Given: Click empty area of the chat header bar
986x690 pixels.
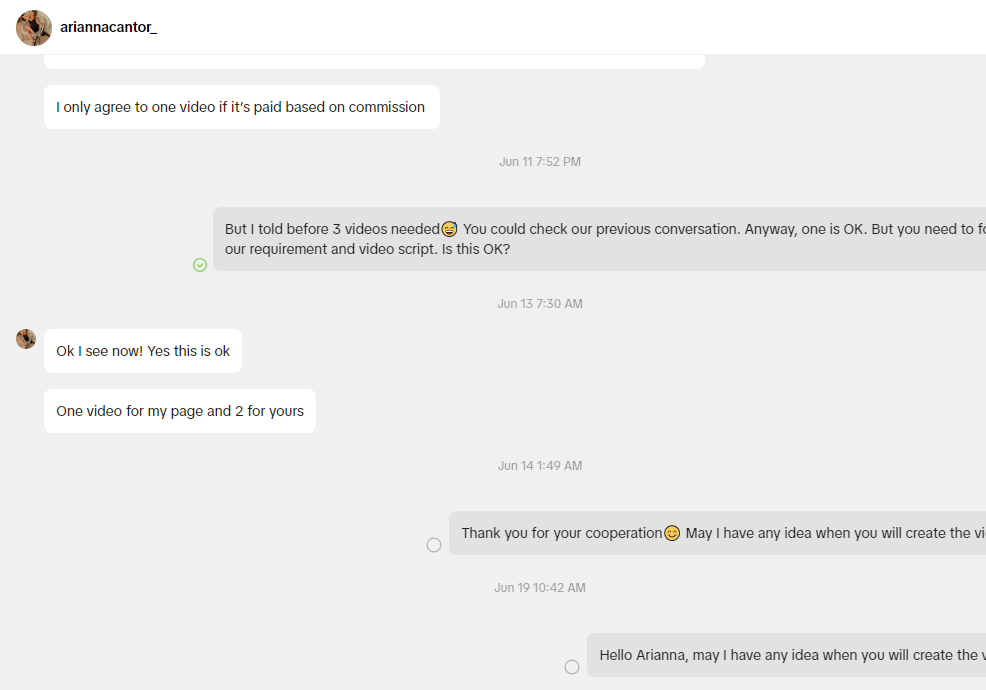Looking at the screenshot, I should [566, 27].
